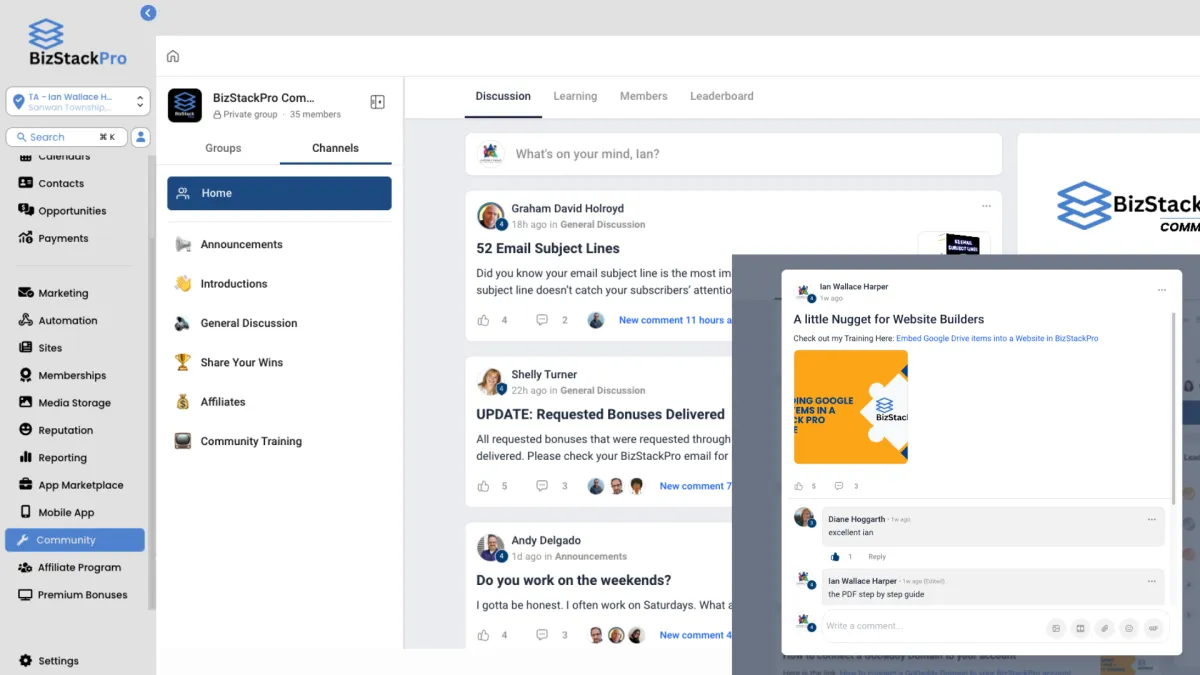This screenshot has width=1200, height=675.
Task: Toggle the group panel layout icon
Action: [x=377, y=102]
